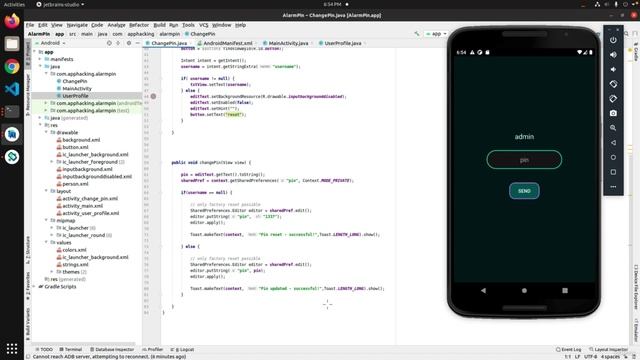Open emulator extended controls three-dots icon
Viewport: 640px width, 360px height.
613,187
